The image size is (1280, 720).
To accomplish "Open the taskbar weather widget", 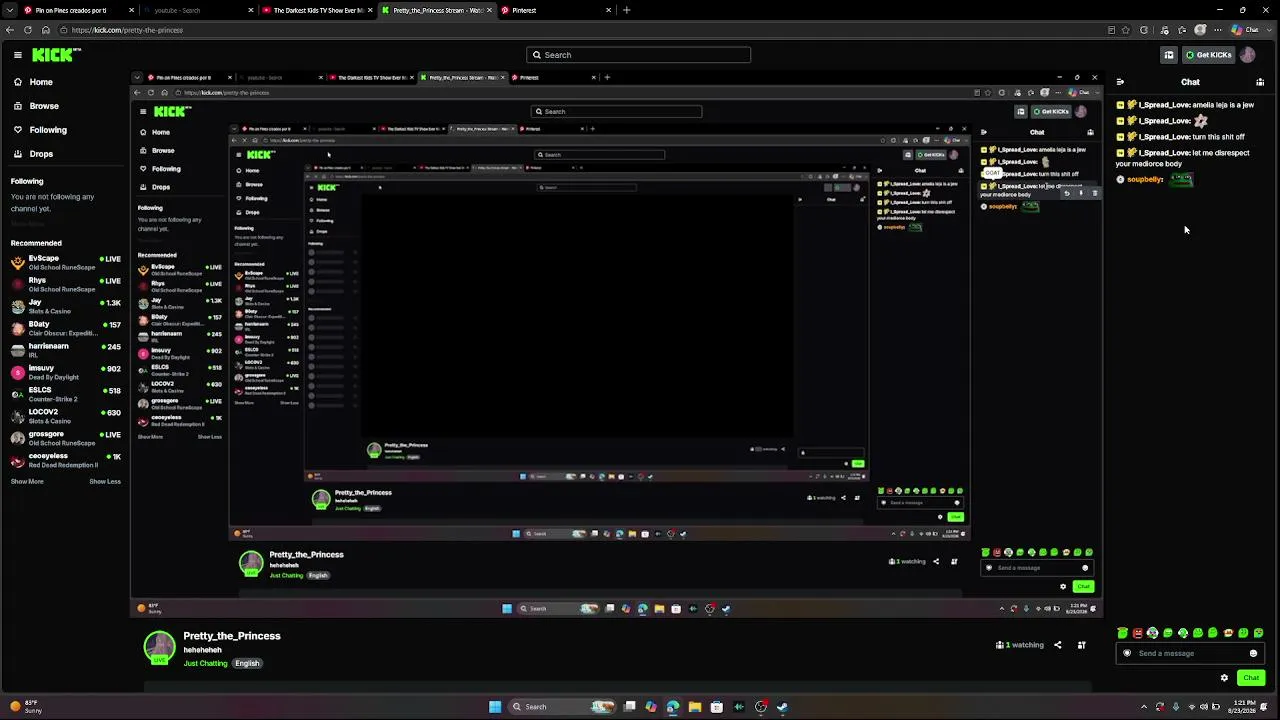I will tap(22, 707).
